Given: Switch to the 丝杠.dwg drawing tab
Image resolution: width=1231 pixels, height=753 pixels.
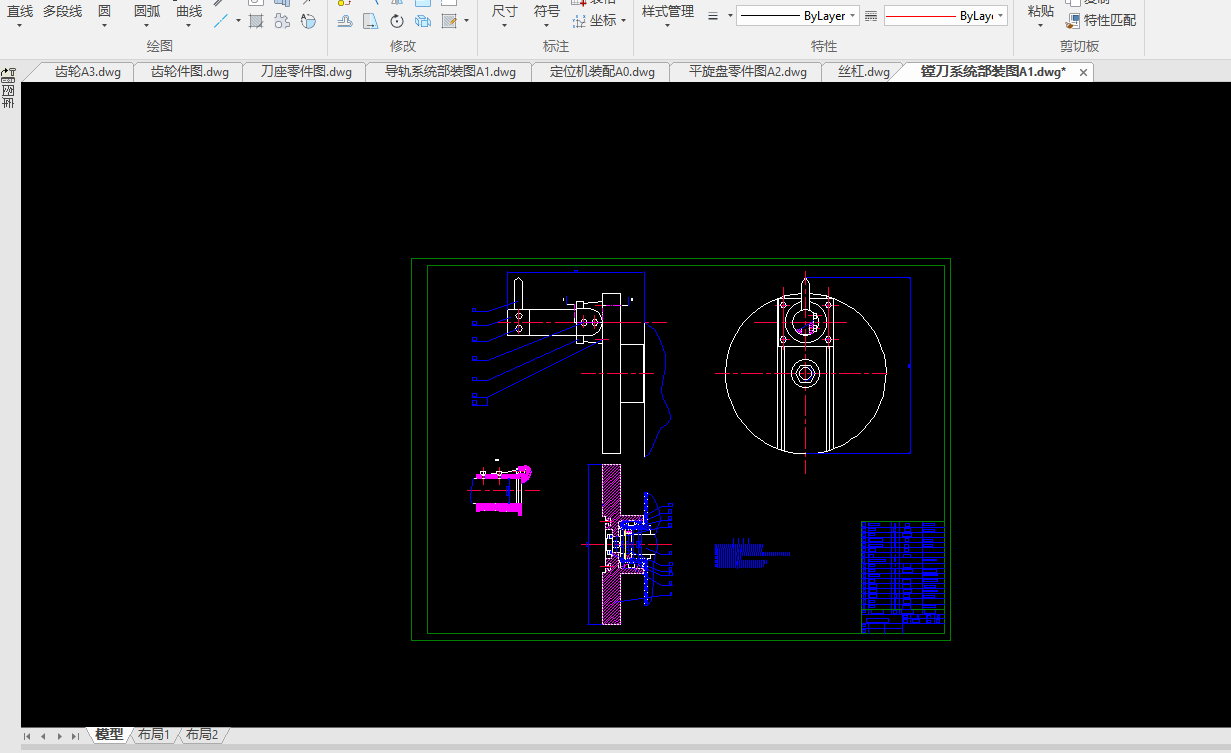Looking at the screenshot, I should click(863, 72).
